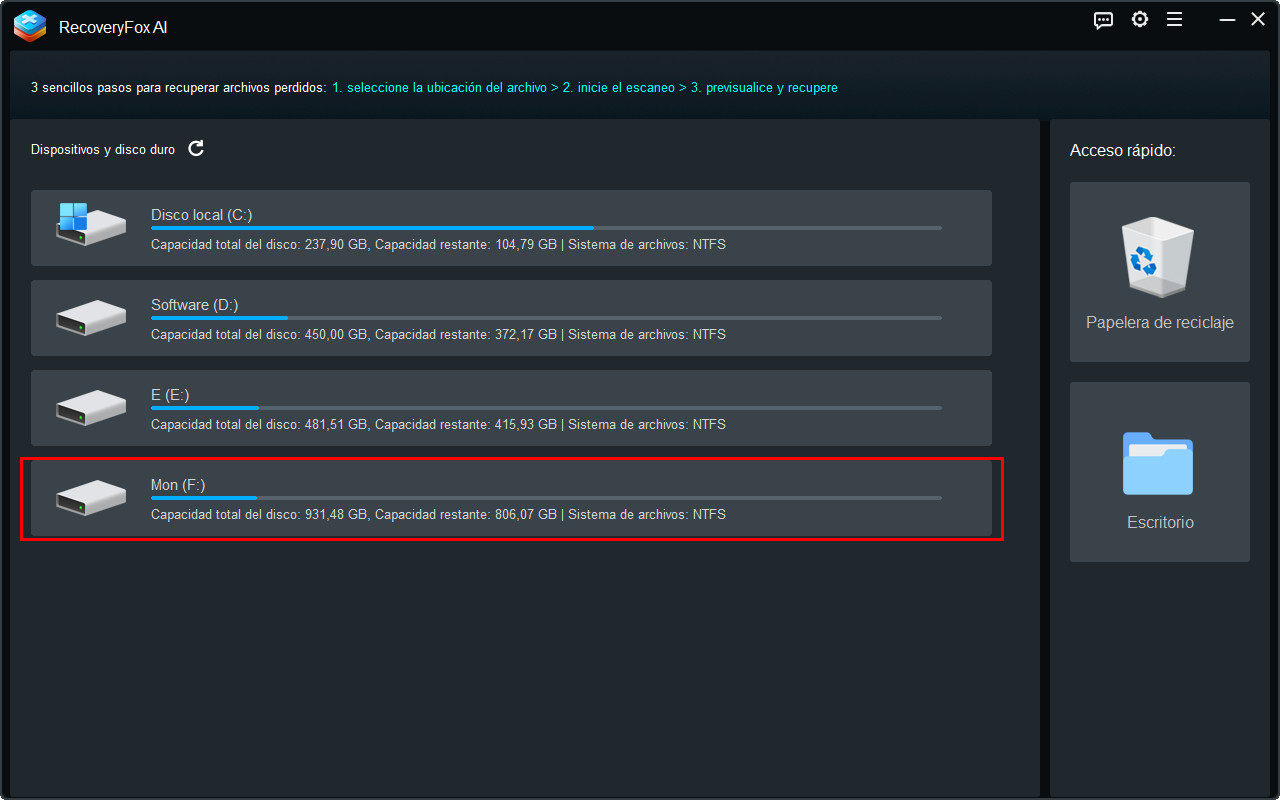The image size is (1280, 800).
Task: Click the Software (D:) capacity details text
Action: click(x=438, y=334)
